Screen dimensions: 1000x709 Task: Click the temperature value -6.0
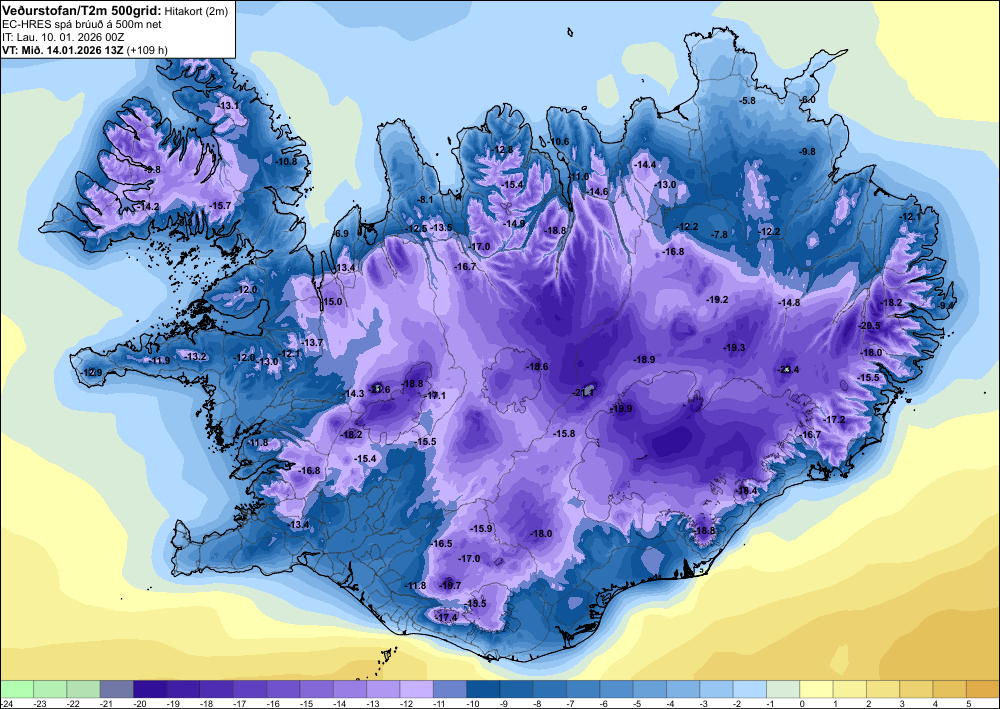coord(807,100)
